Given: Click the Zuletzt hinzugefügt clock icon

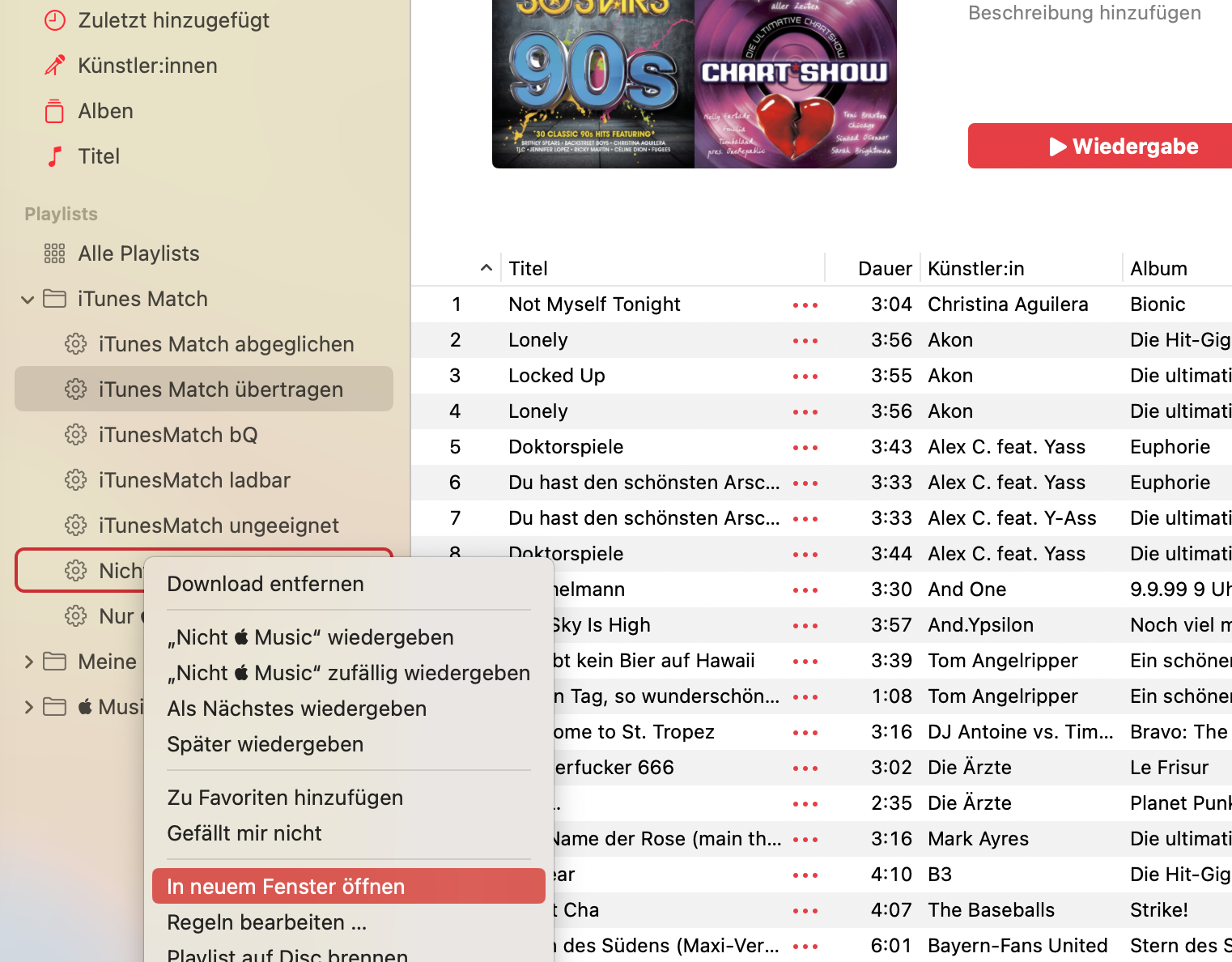Looking at the screenshot, I should [54, 20].
